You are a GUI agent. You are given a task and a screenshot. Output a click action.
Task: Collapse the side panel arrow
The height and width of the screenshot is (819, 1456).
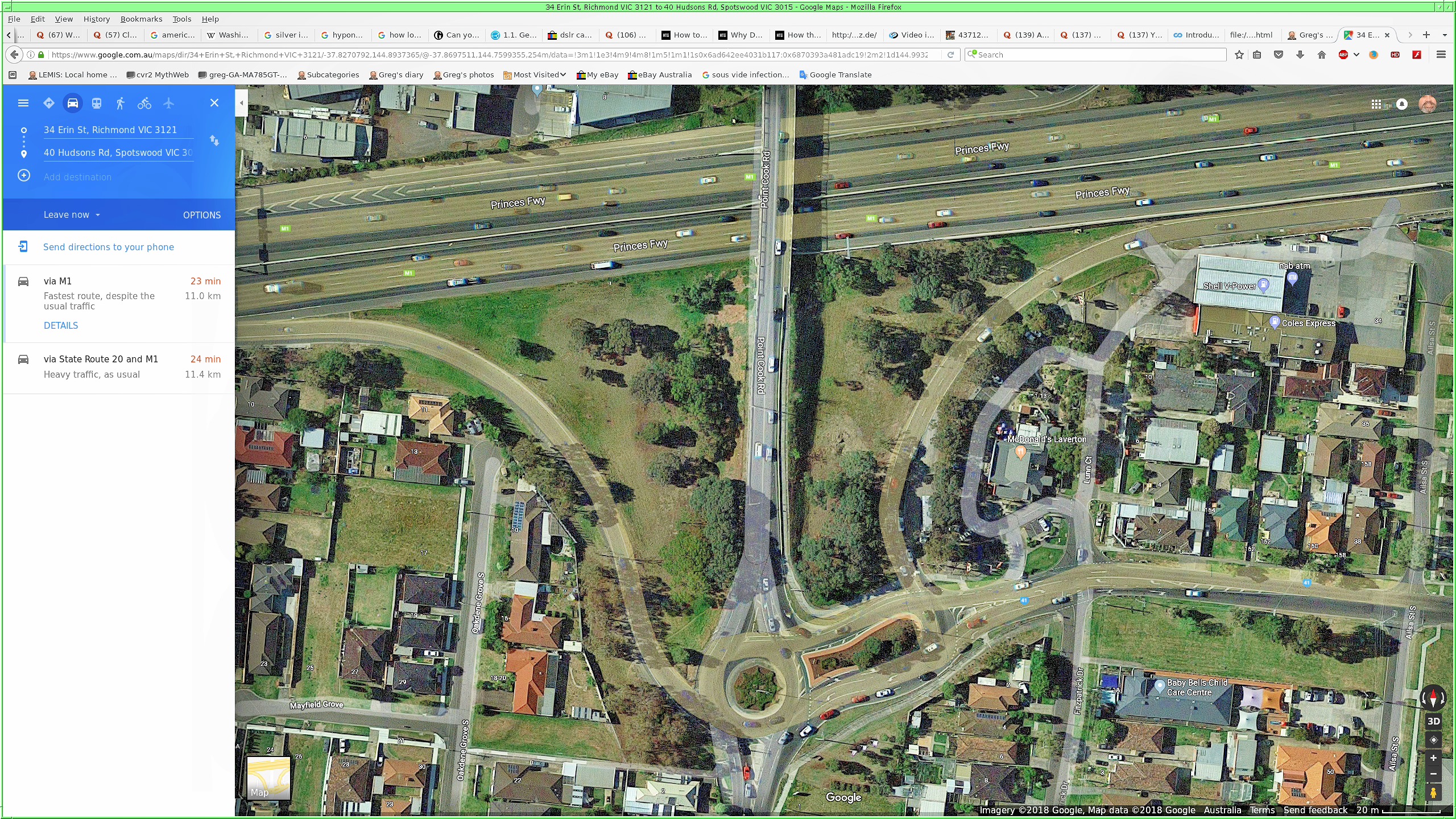click(x=242, y=103)
